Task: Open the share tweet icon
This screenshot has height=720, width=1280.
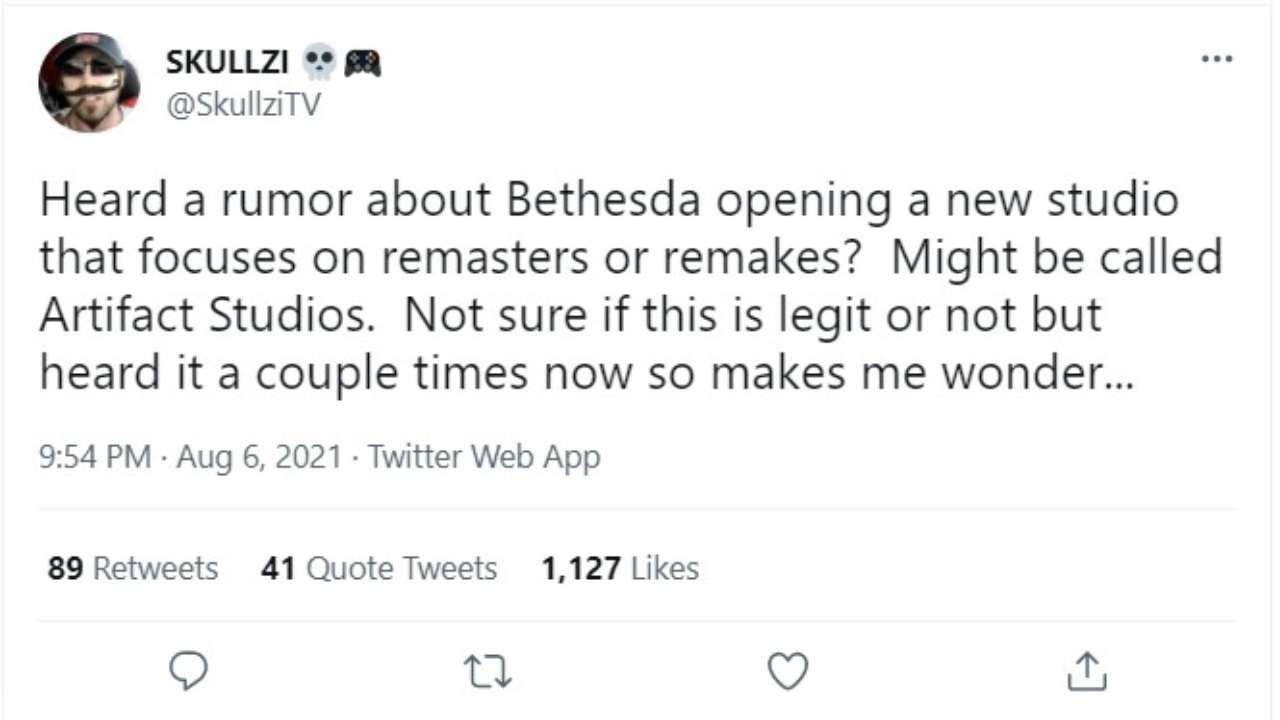Action: pyautogui.click(x=1086, y=671)
